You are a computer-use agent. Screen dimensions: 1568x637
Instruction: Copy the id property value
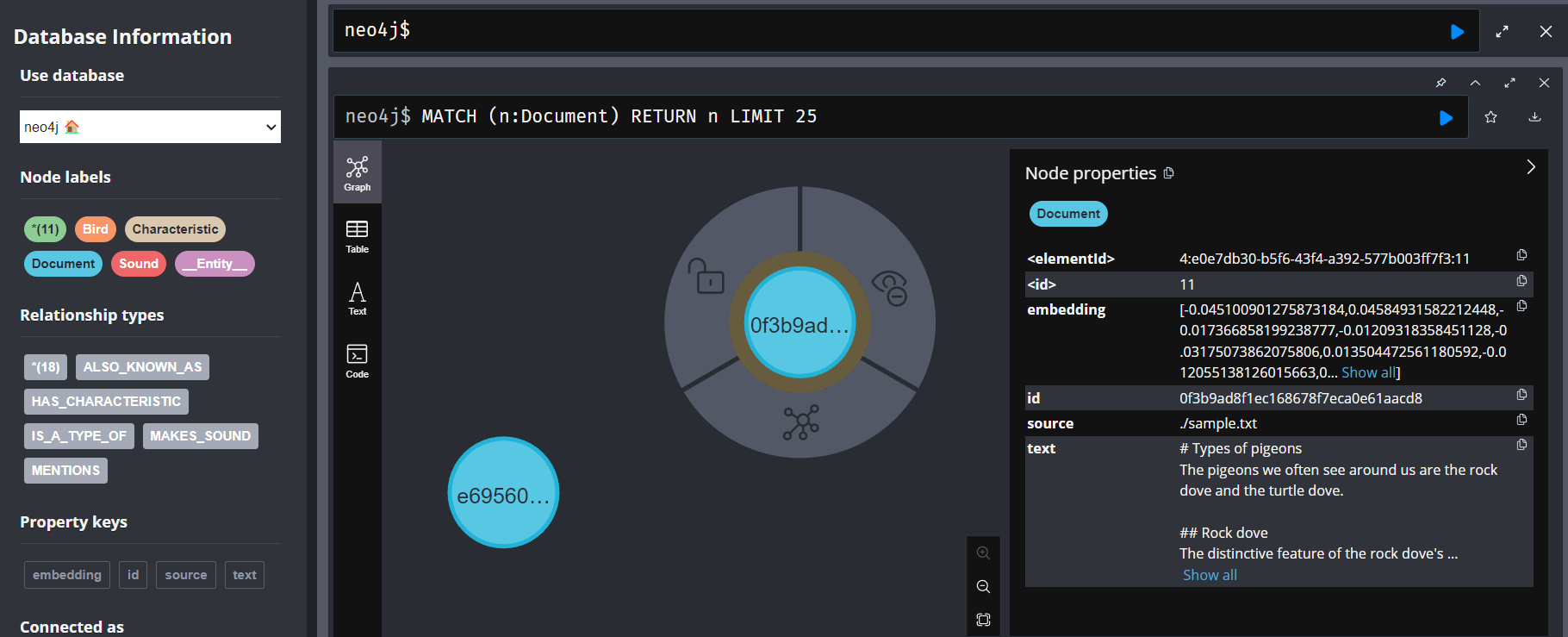[1521, 395]
